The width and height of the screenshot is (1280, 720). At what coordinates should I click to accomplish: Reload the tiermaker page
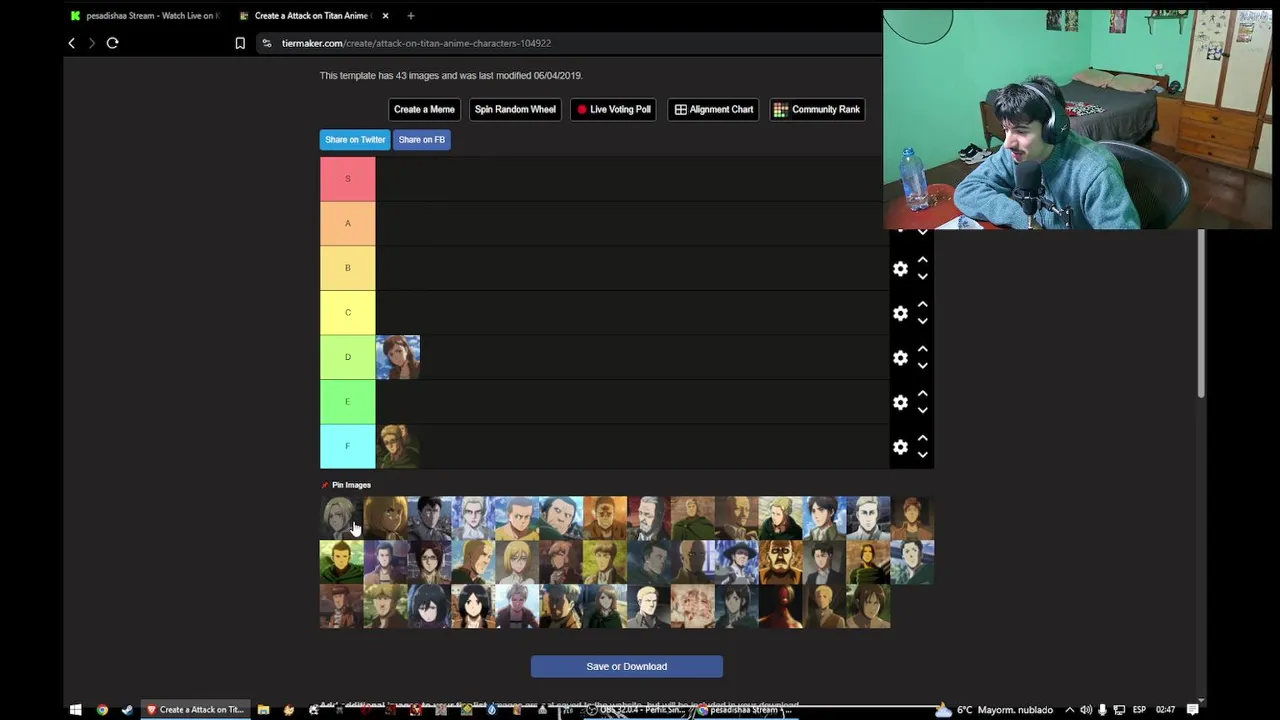pos(112,43)
